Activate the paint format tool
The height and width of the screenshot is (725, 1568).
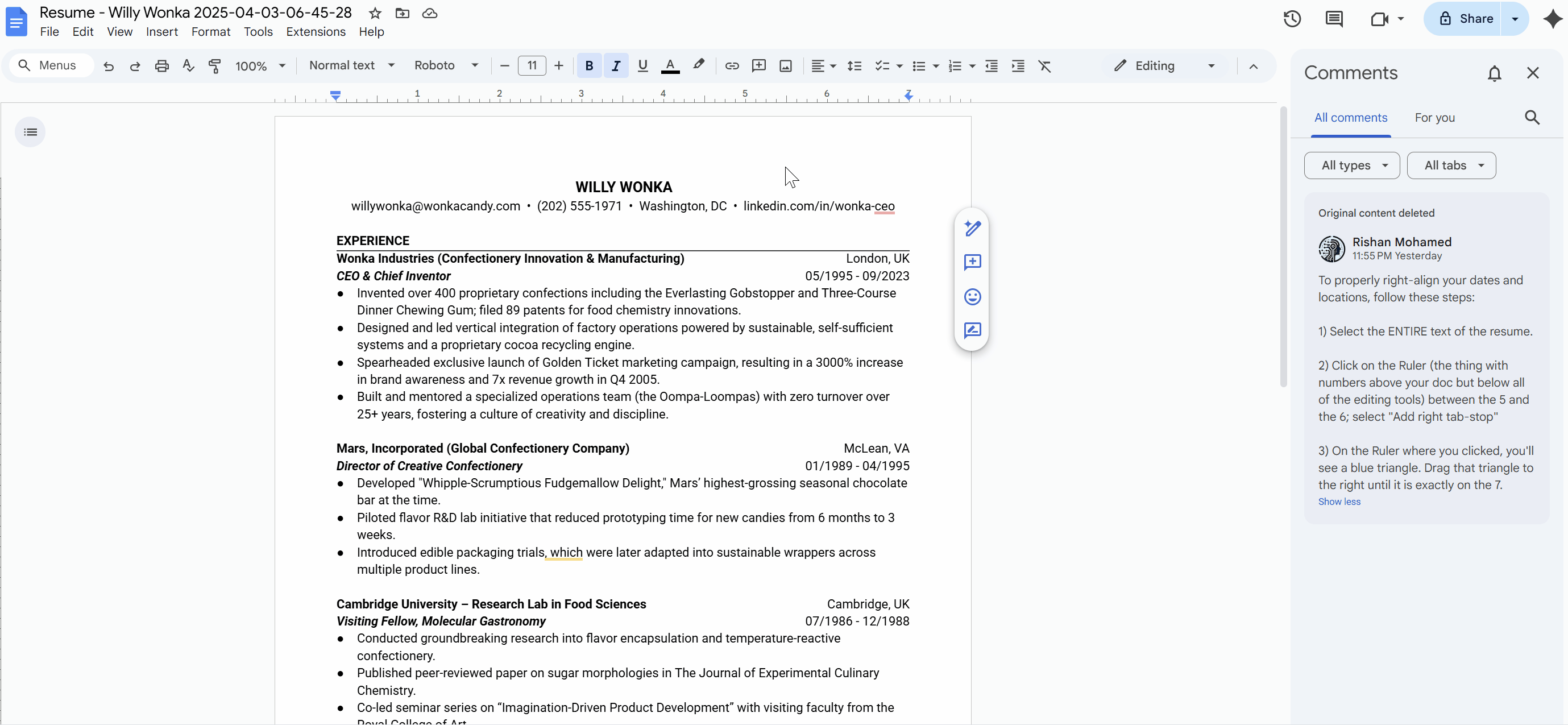point(214,66)
